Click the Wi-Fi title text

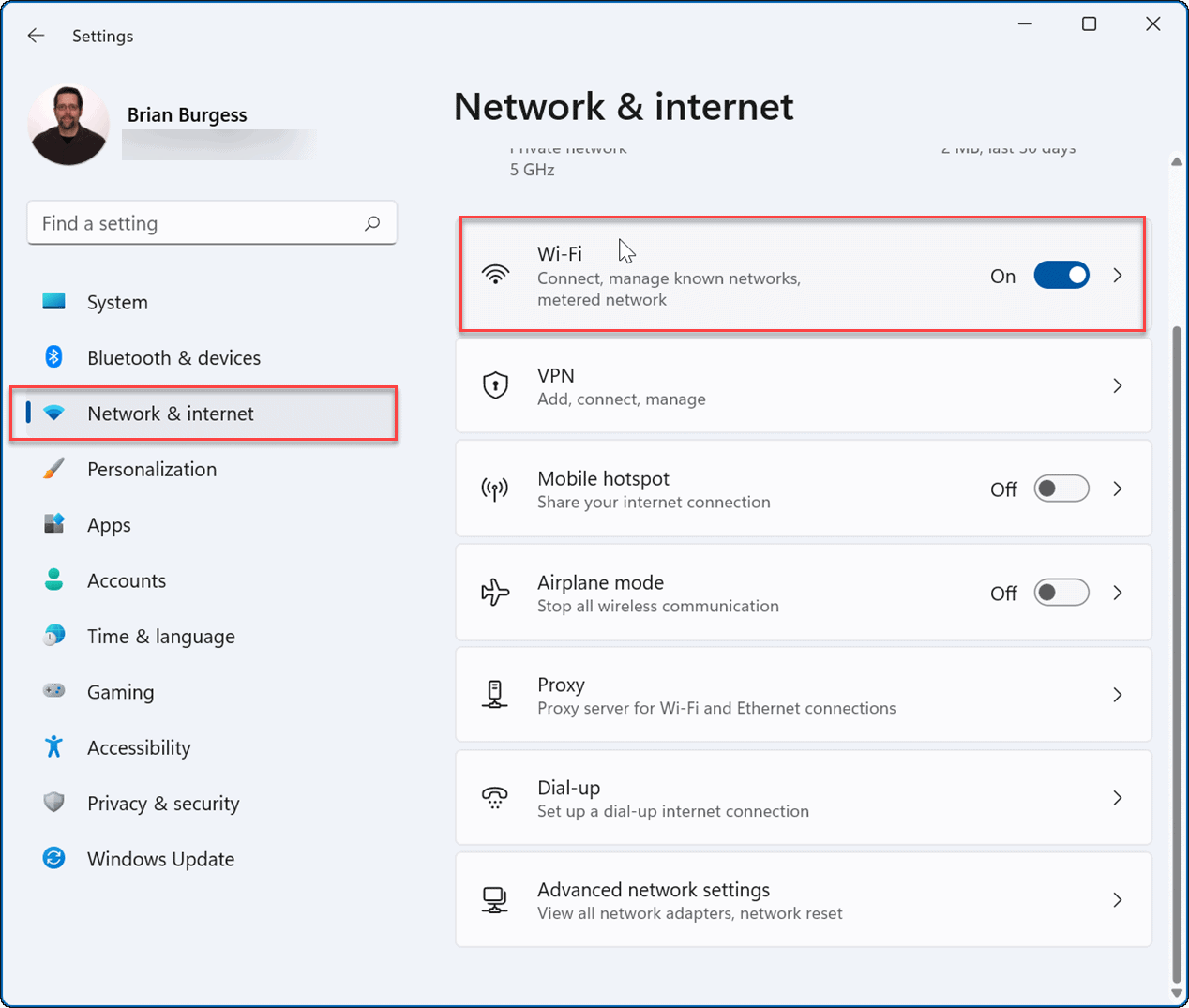pos(560,253)
